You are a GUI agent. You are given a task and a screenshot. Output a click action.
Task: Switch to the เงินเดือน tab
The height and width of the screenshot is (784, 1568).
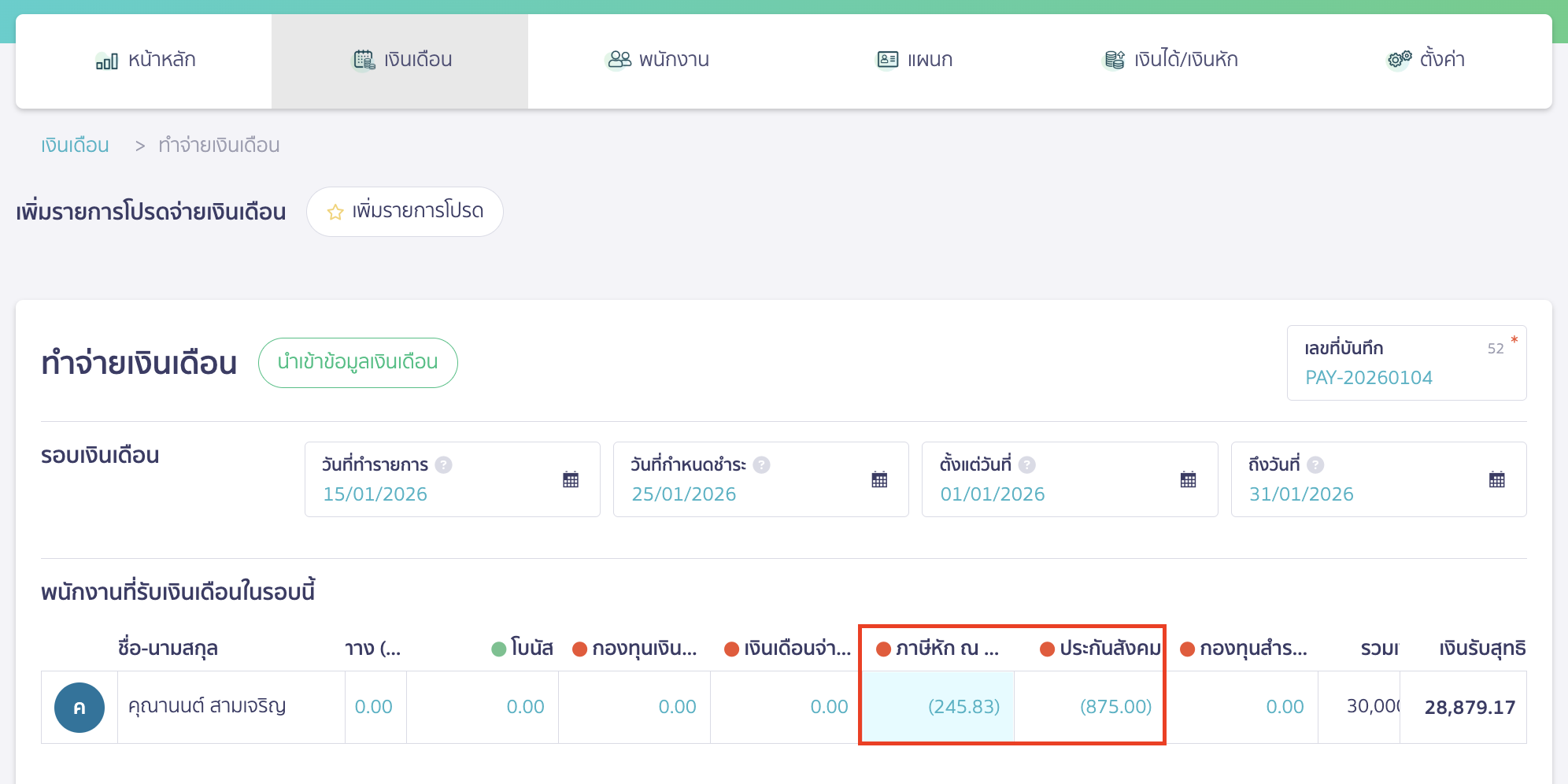[399, 58]
